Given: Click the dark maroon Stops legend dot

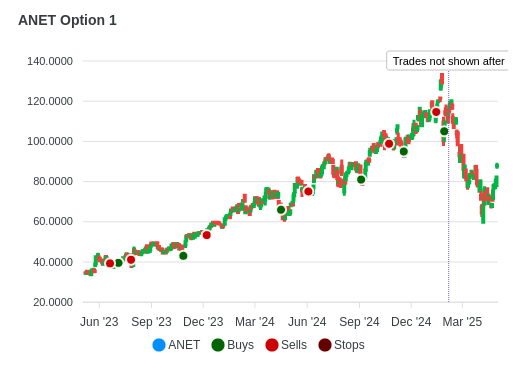Looking at the screenshot, I should tap(325, 345).
